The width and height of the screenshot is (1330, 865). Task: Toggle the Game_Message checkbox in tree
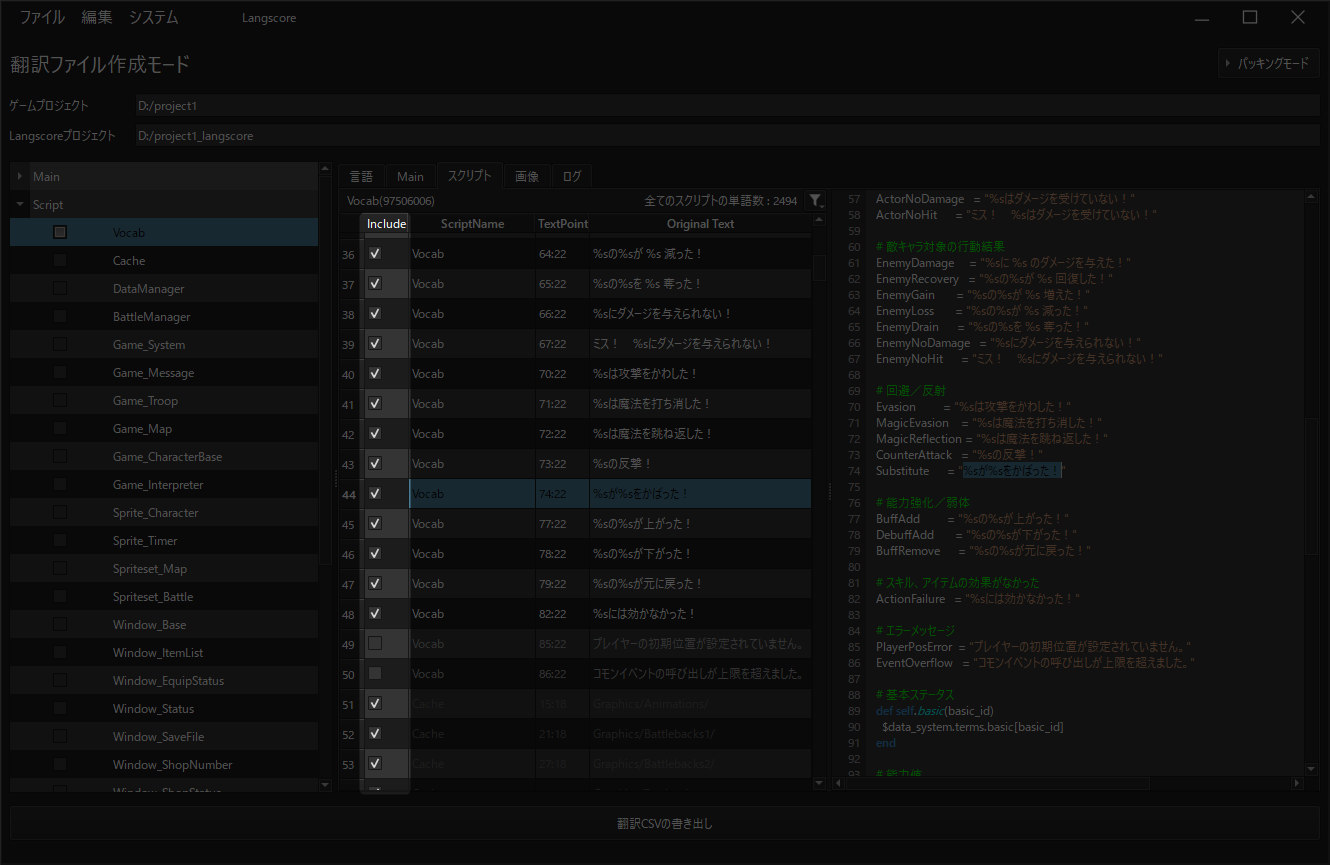click(60, 372)
